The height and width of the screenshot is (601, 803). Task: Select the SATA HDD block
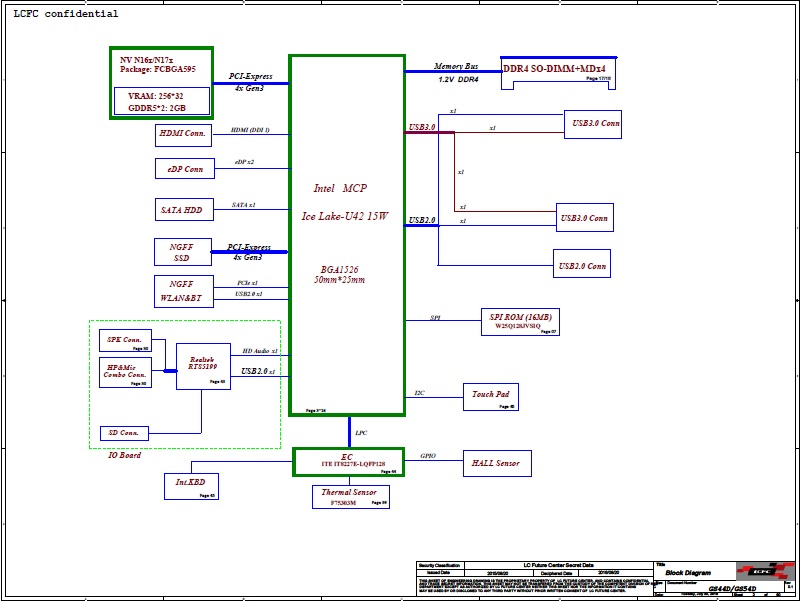[x=184, y=209]
